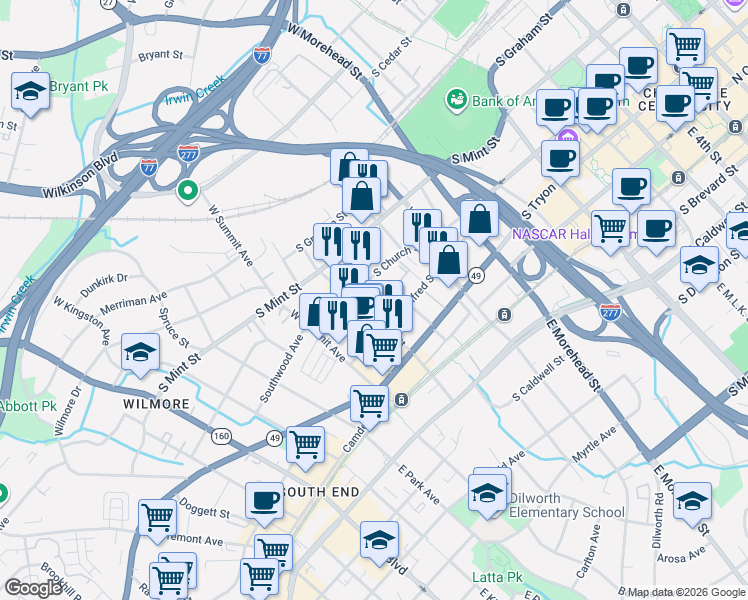
Task: Select the Merriman Ave street label
Action: tap(133, 303)
